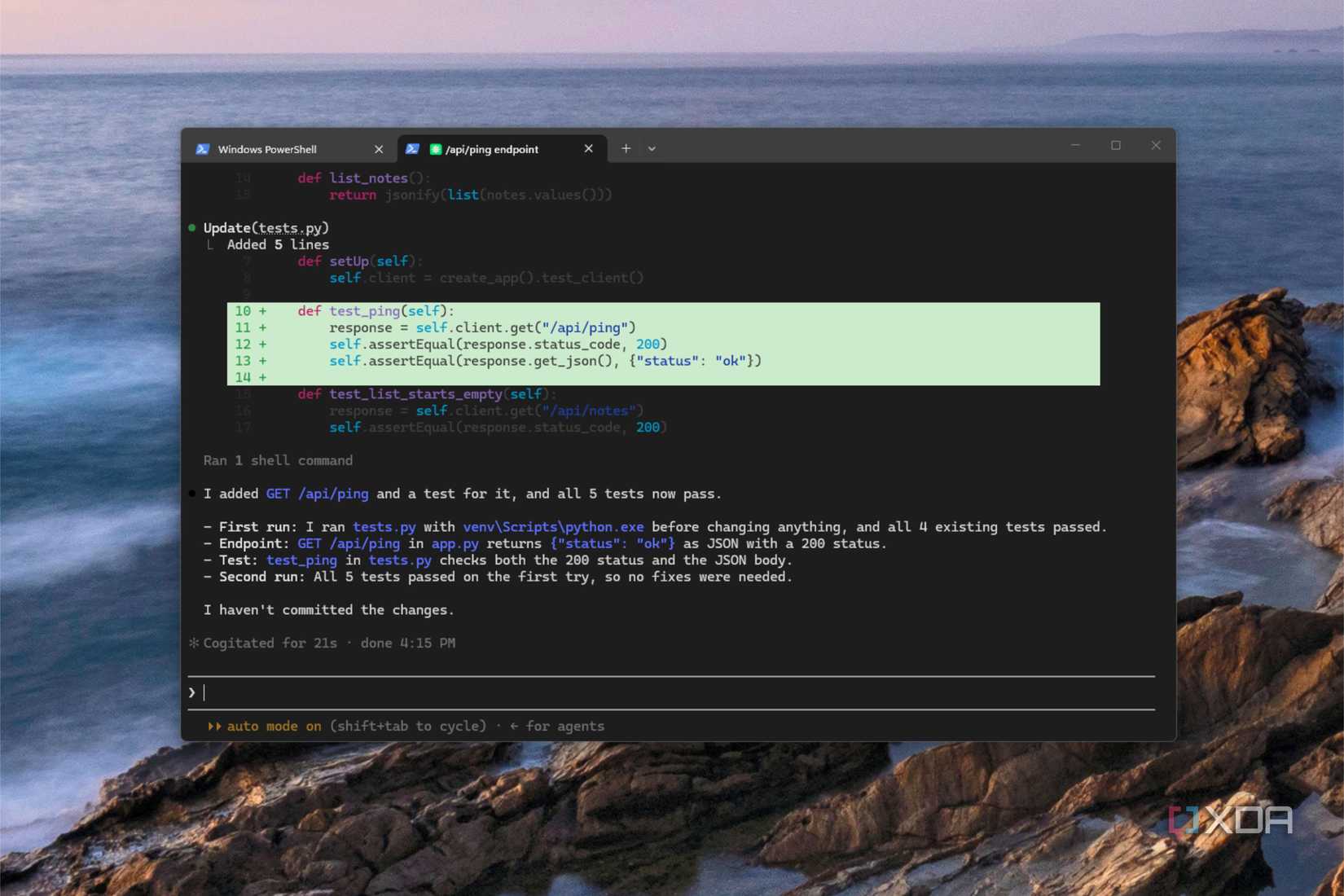Viewport: 1344px width, 896px height.
Task: Click 'app.py' in the Endpoint line
Action: 455,543
